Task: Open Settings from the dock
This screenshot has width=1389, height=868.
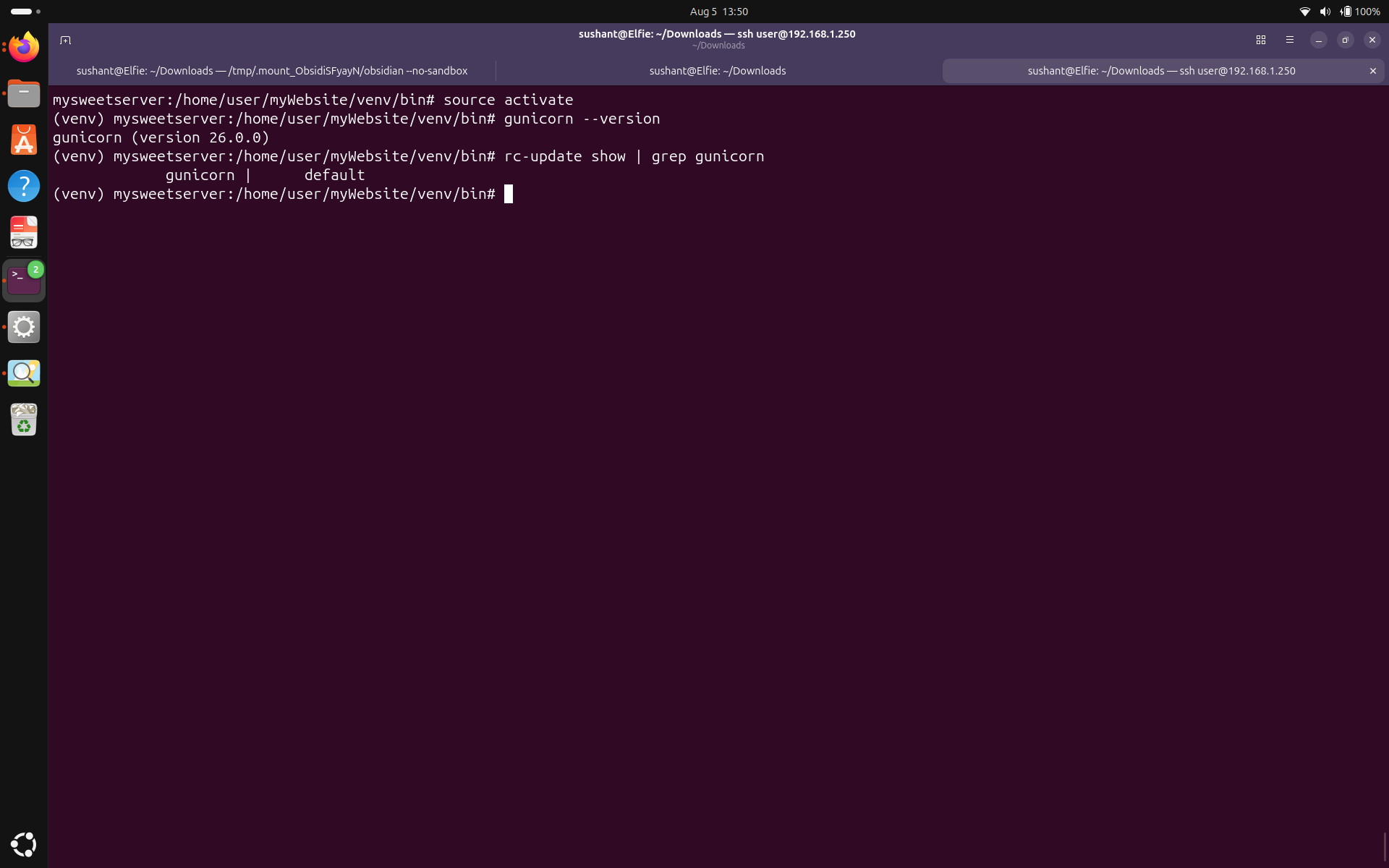Action: click(x=24, y=327)
